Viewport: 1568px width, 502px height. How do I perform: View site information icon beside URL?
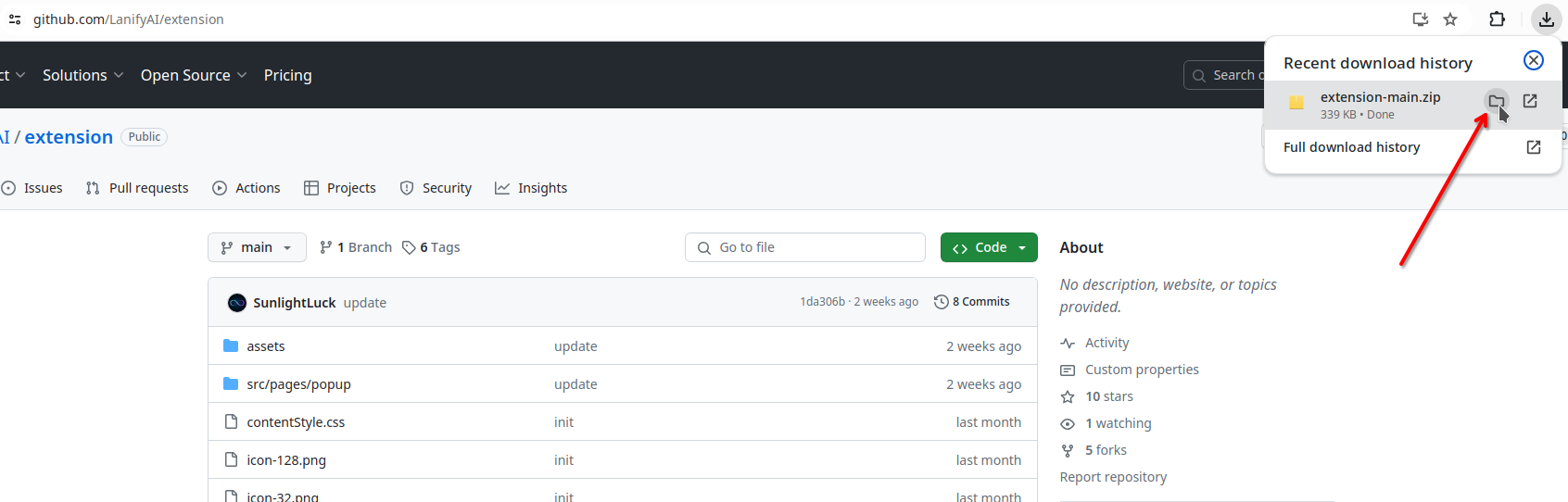coord(15,19)
